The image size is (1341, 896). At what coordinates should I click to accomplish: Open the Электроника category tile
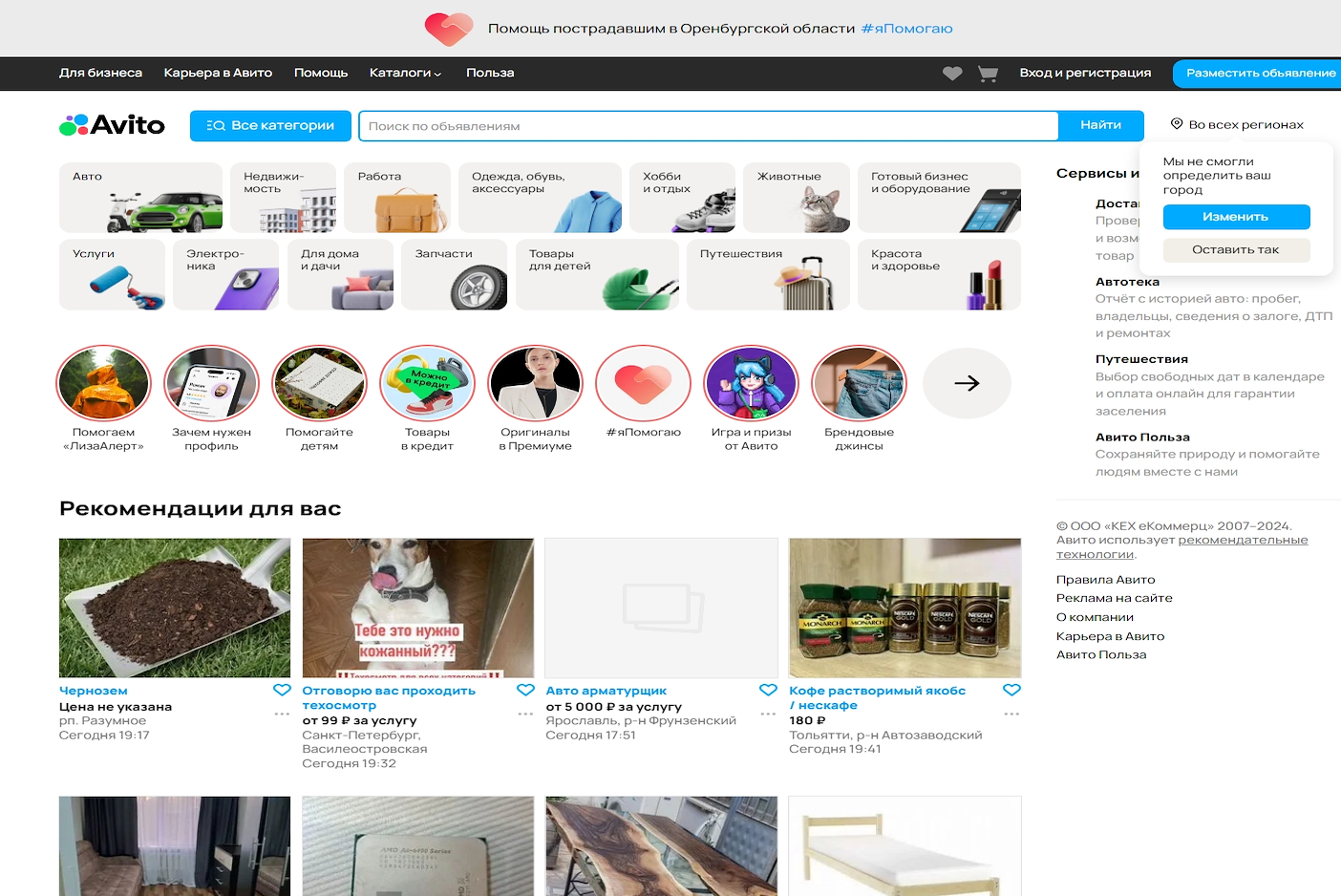coord(225,275)
